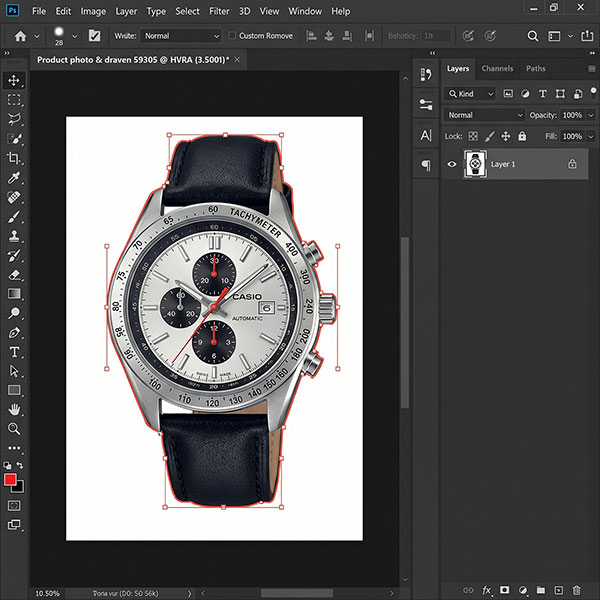Screen dimensions: 600x600
Task: Toggle the adjustment layer filter icon
Action: (x=525, y=94)
